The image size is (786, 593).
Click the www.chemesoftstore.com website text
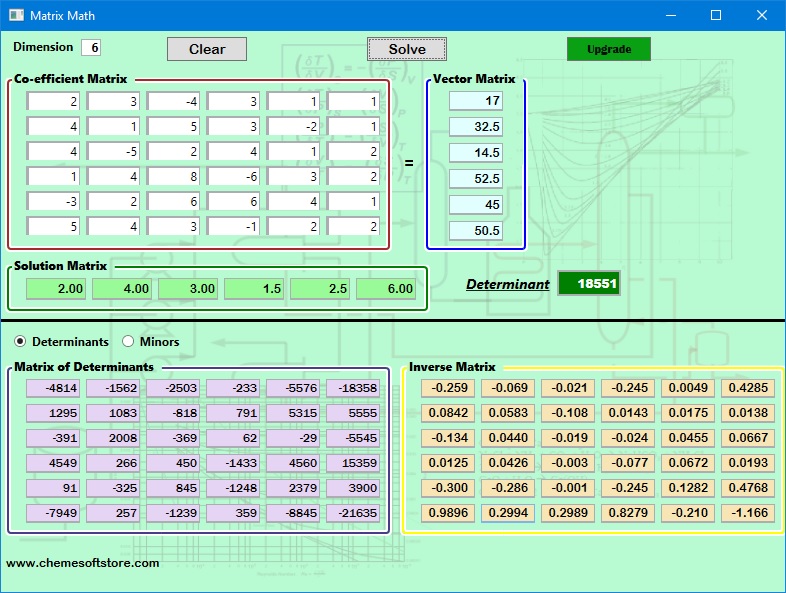(x=83, y=563)
